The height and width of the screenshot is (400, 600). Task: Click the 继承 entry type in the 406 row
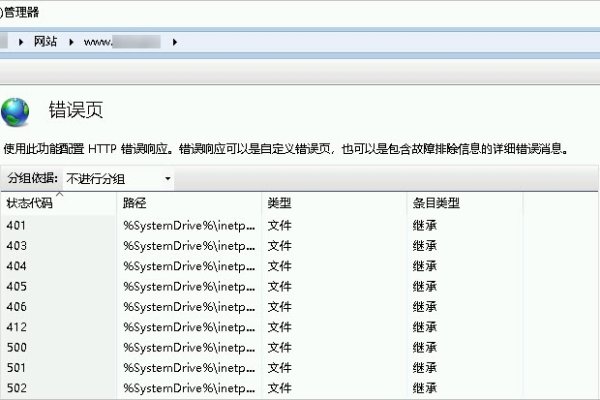point(425,307)
